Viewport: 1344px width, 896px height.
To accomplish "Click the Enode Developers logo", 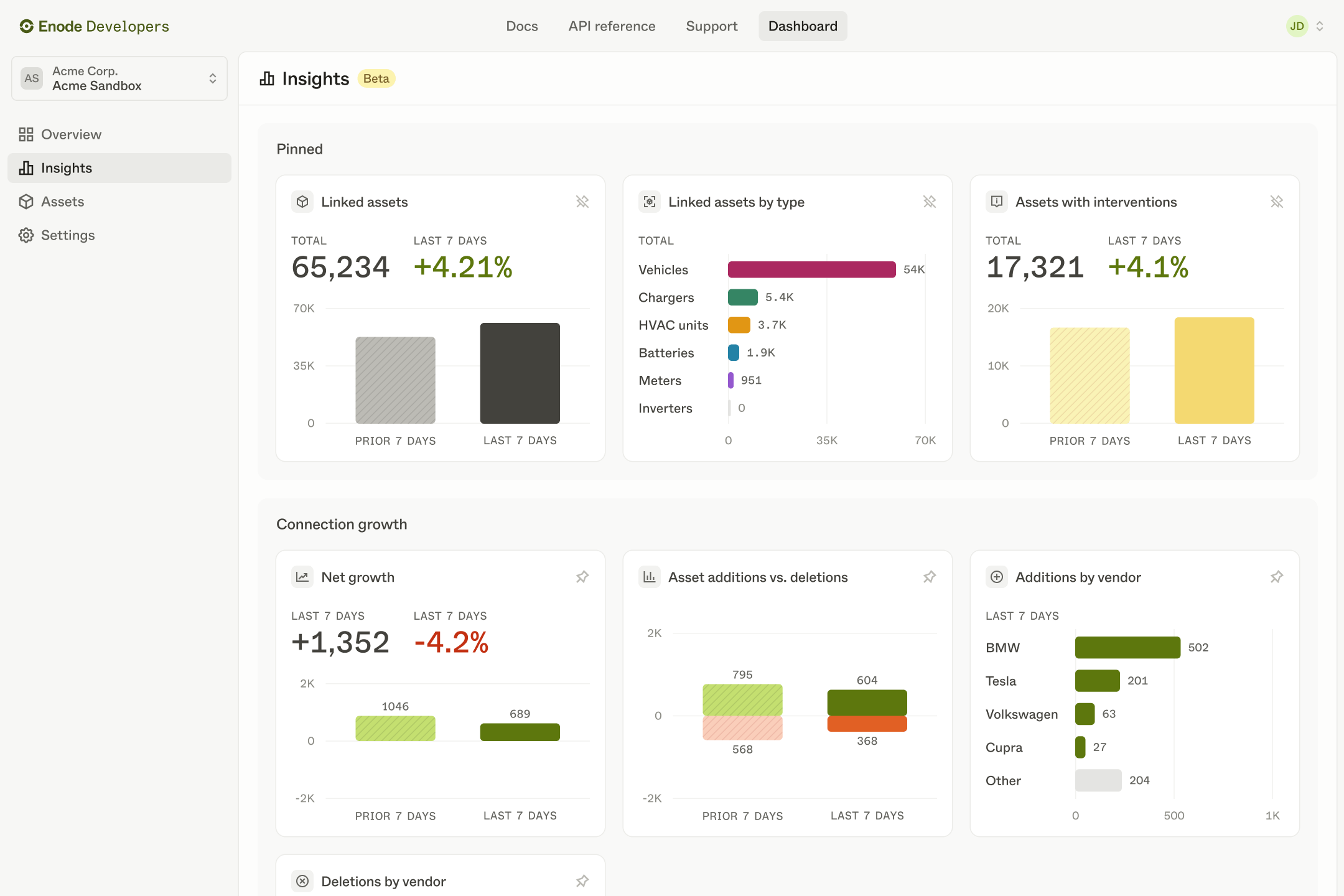I will pyautogui.click(x=93, y=26).
